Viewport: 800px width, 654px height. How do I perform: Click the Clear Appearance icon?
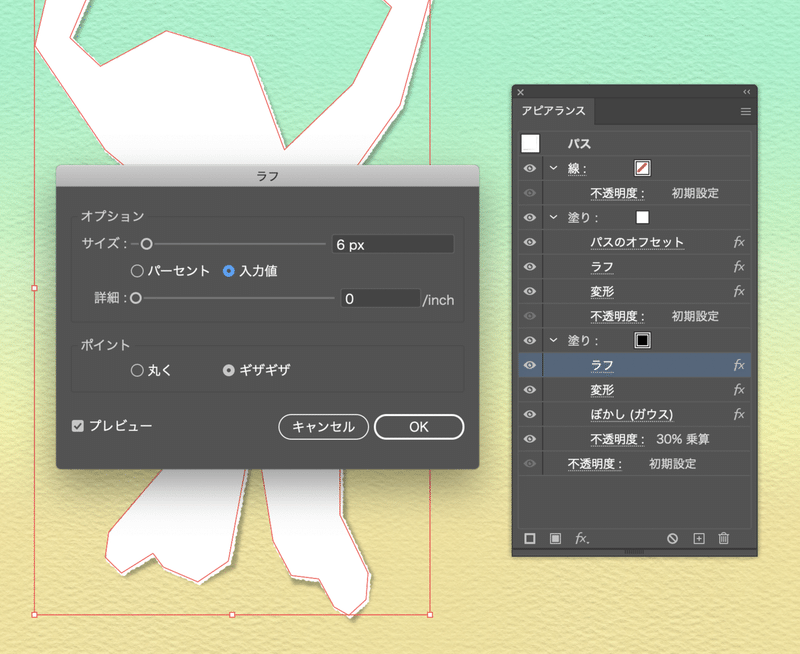[x=672, y=538]
